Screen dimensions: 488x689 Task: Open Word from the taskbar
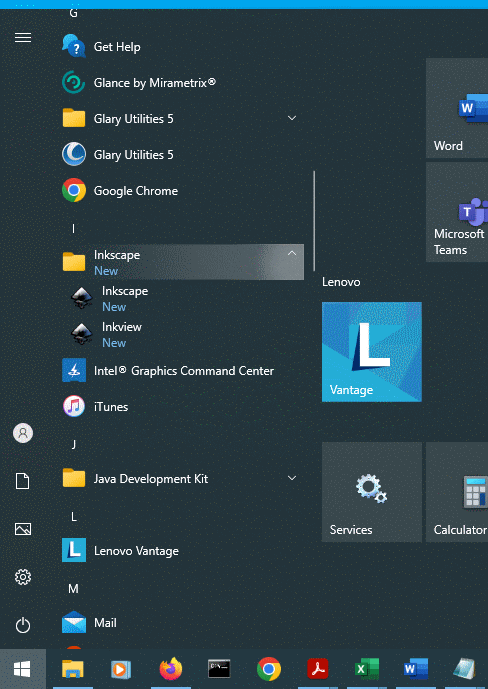[x=416, y=669]
